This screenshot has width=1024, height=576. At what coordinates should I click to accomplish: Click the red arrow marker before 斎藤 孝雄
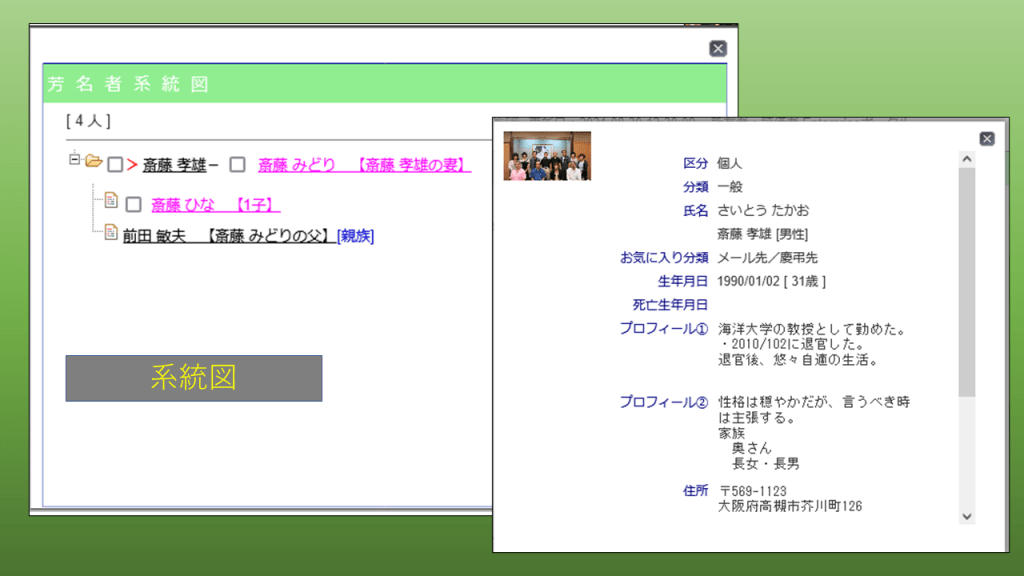click(x=132, y=165)
